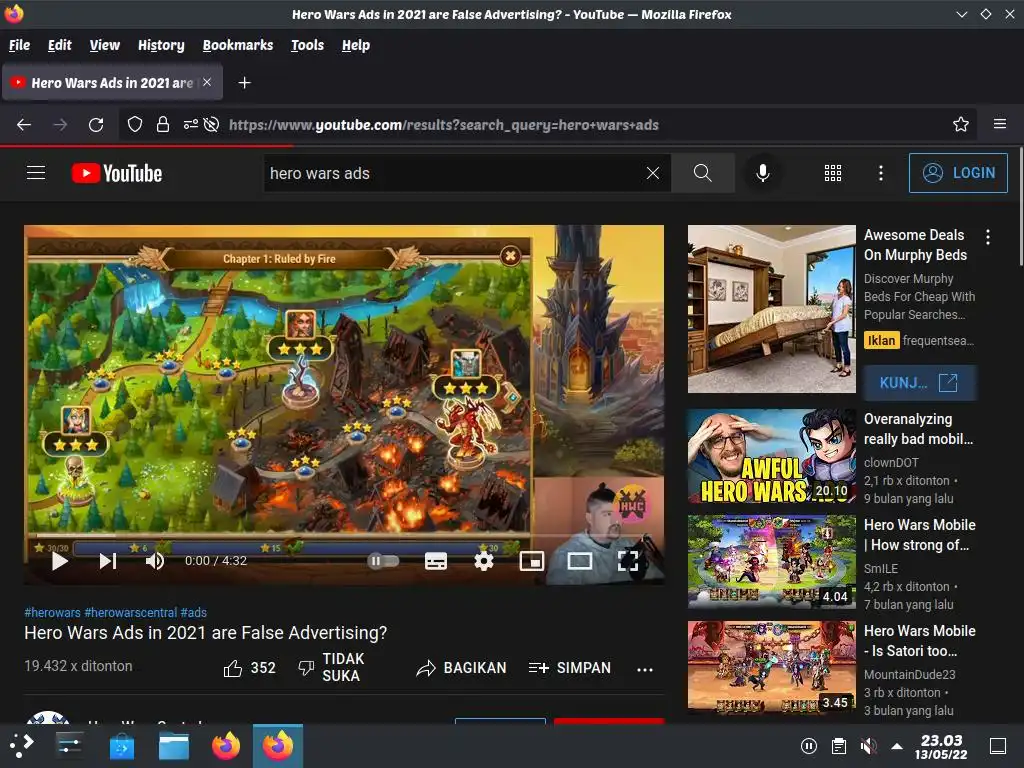Open Discover software store in taskbar

(121, 746)
